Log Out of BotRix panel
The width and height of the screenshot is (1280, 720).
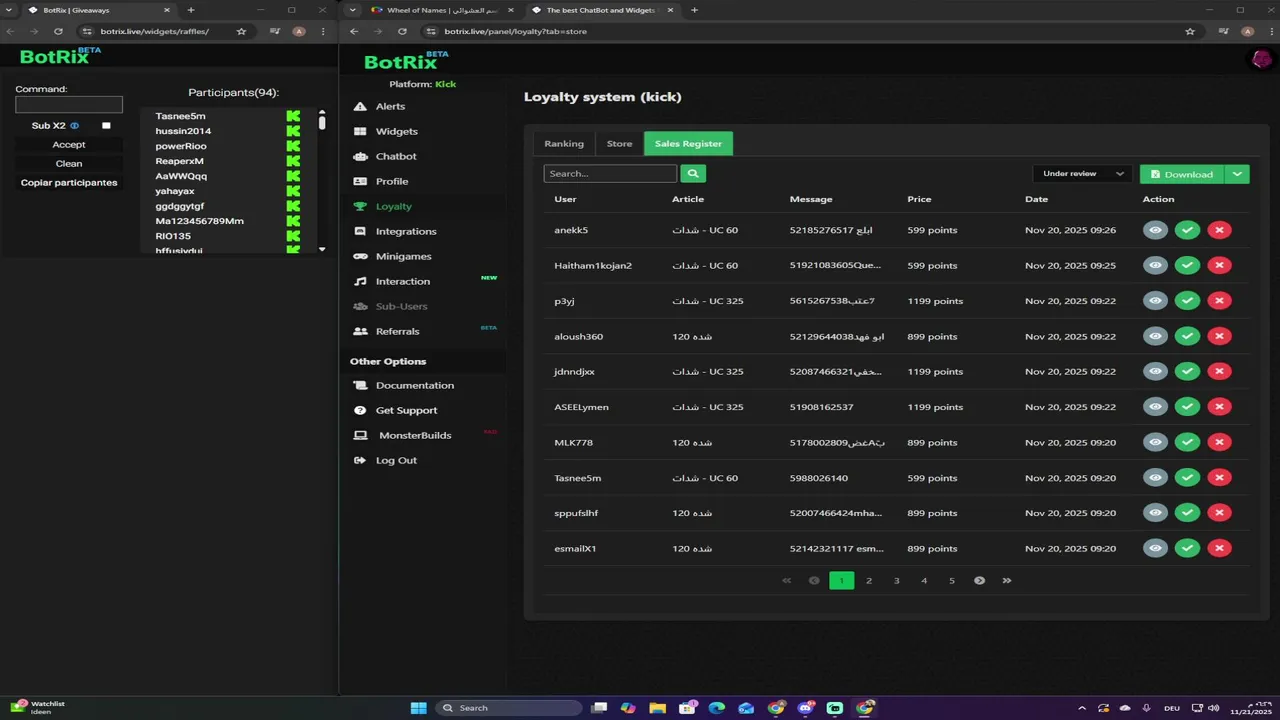click(x=396, y=460)
